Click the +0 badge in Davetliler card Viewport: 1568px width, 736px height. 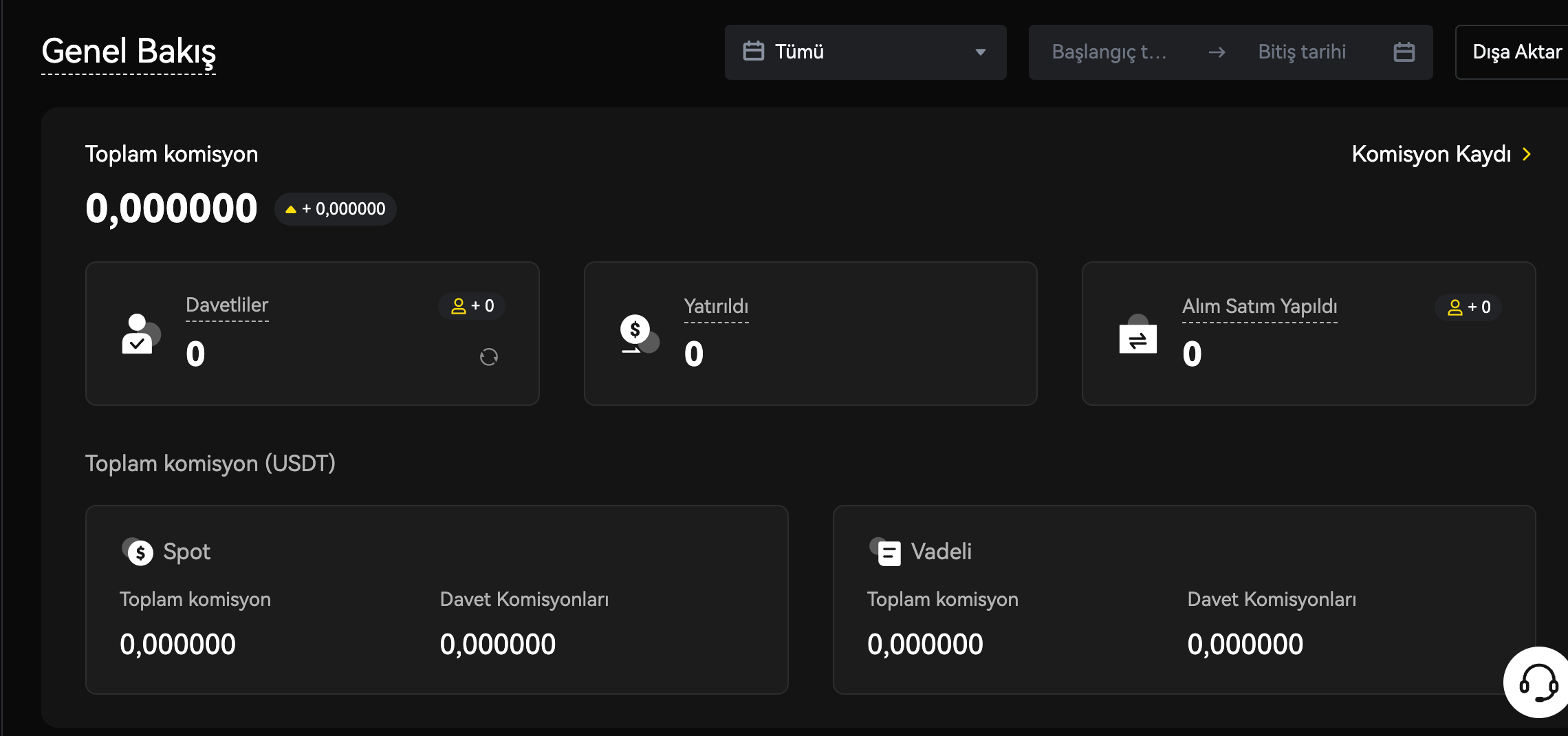point(472,306)
